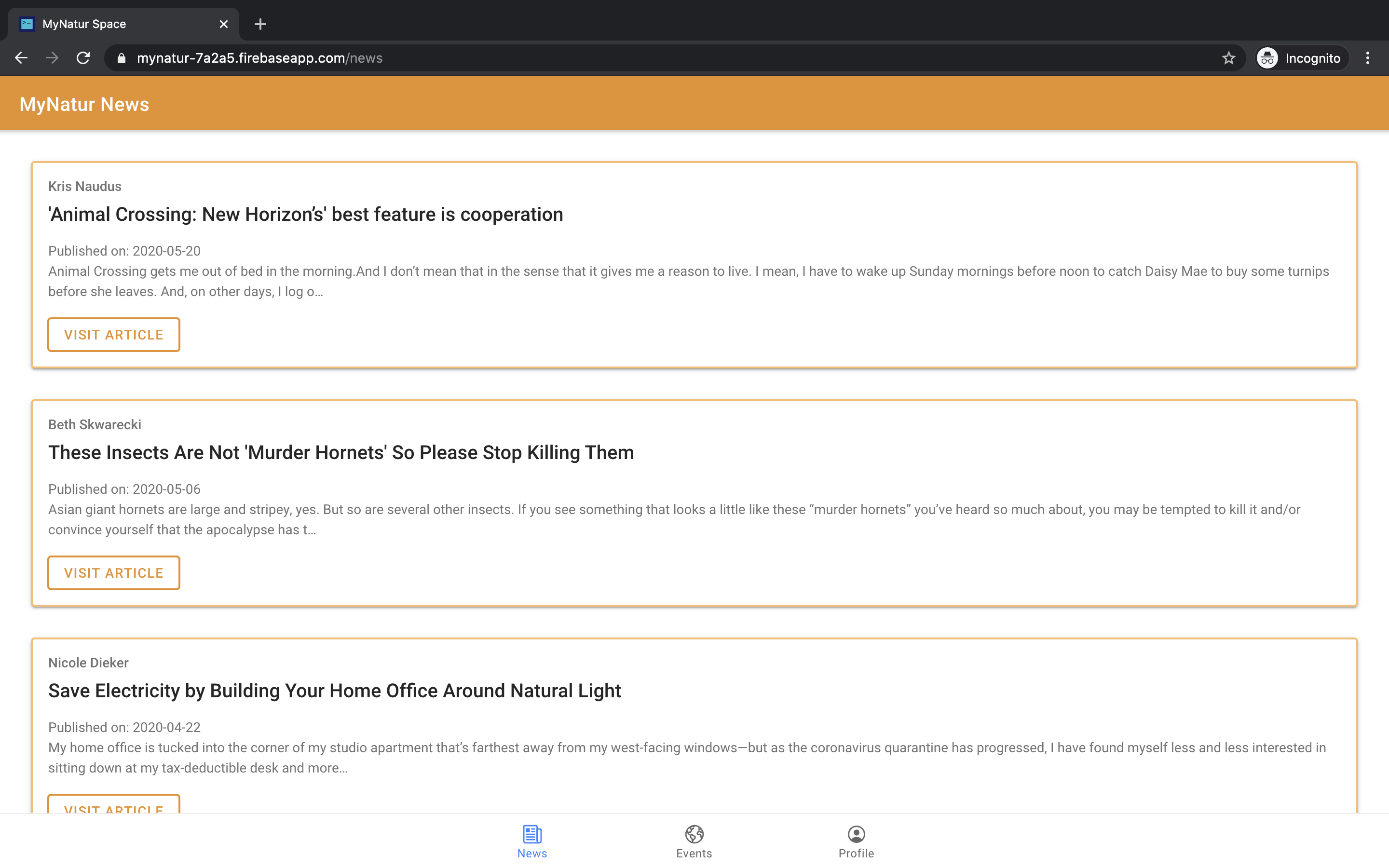Switch to the Events globe icon

(x=694, y=834)
